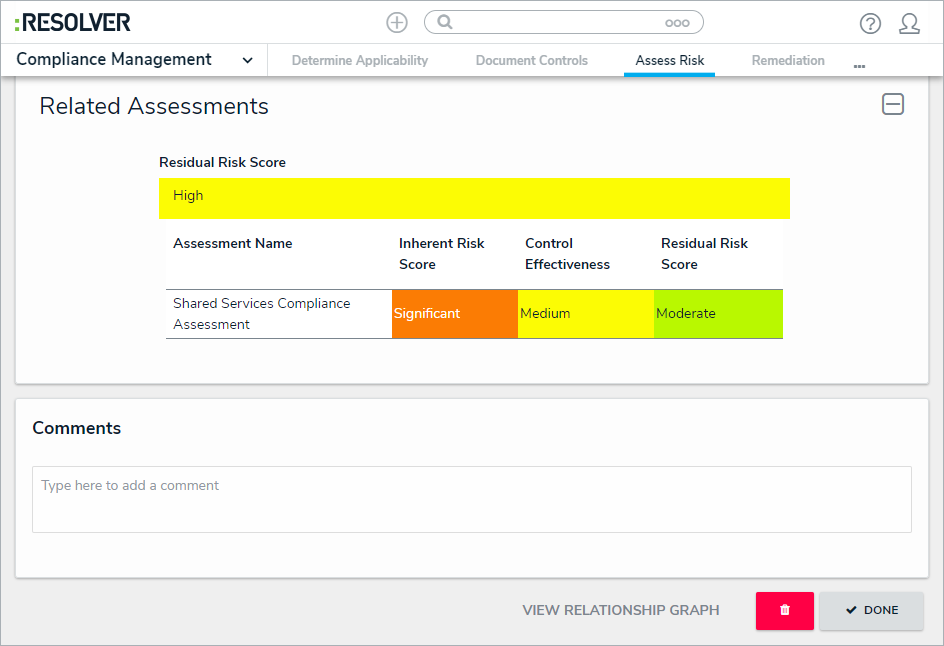Select the Assess Risk tab
This screenshot has width=944, height=646.
click(670, 61)
